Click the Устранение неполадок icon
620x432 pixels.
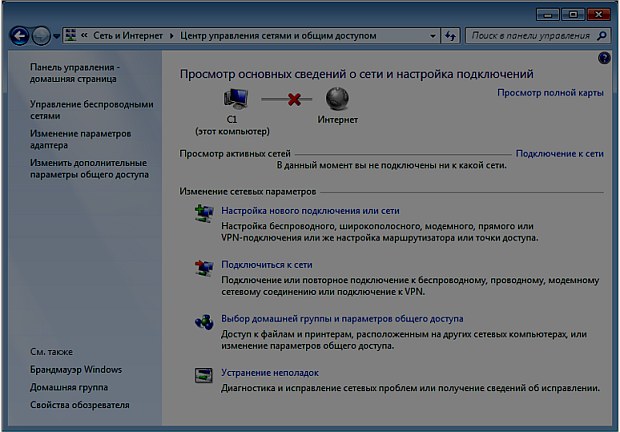click(x=204, y=374)
